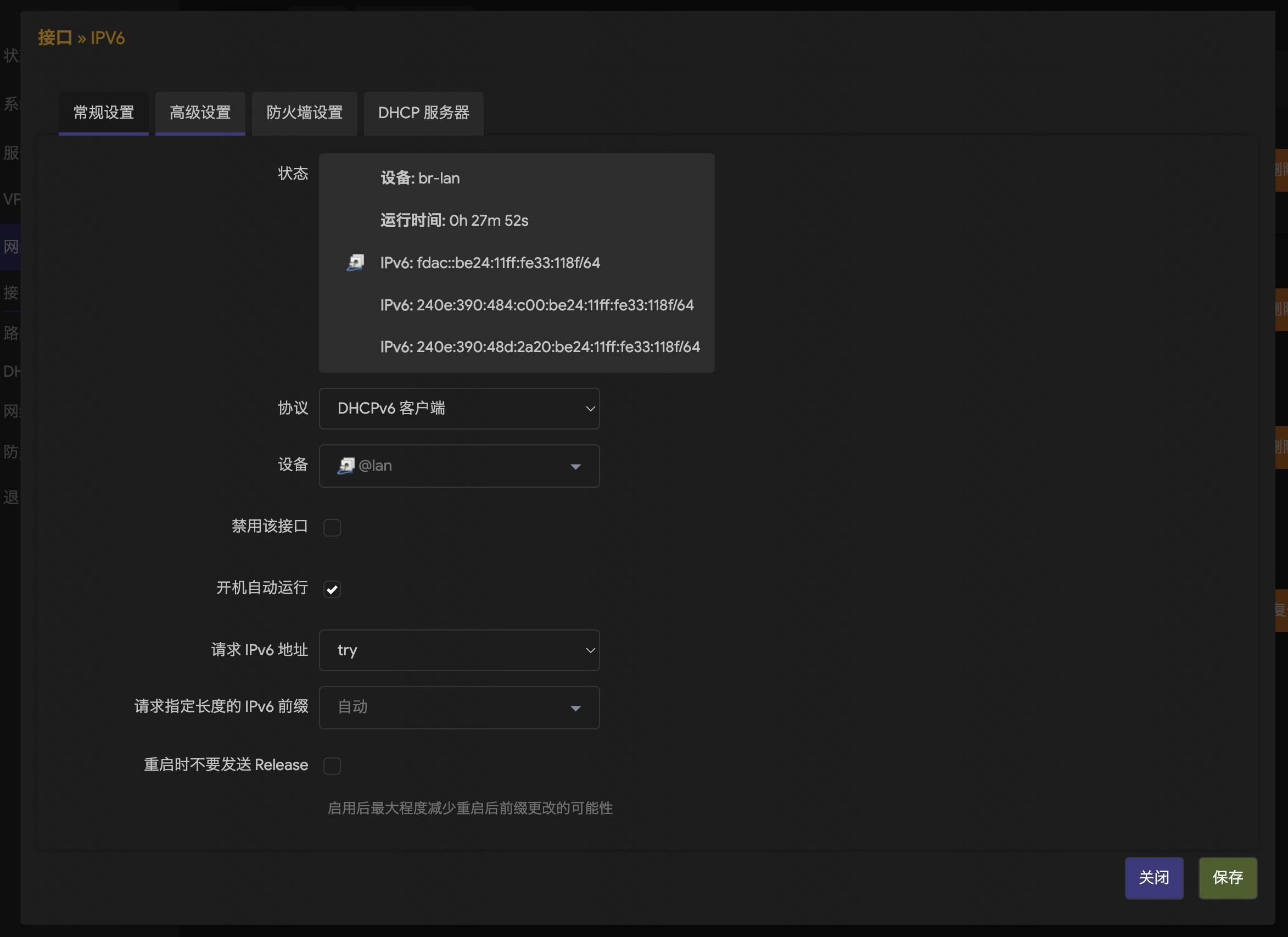The image size is (1288, 937).
Task: Select the 常规设置 tab
Action: (x=103, y=113)
